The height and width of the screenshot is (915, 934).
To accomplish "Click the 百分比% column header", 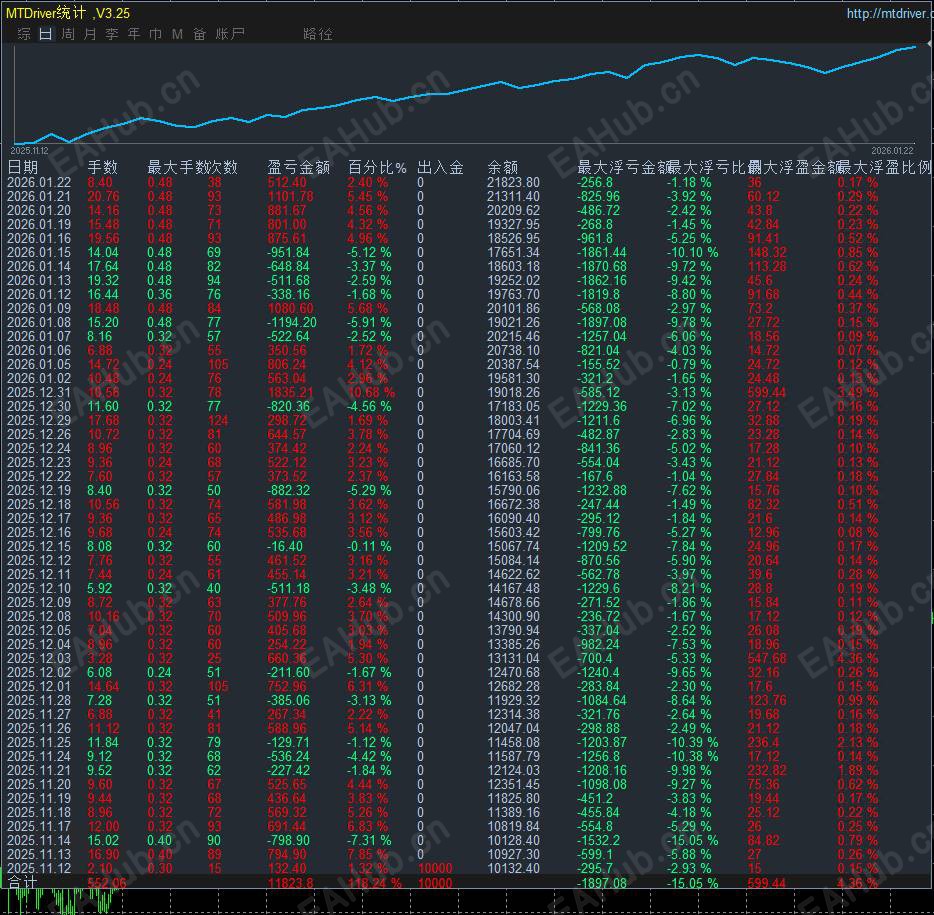I will [377, 167].
